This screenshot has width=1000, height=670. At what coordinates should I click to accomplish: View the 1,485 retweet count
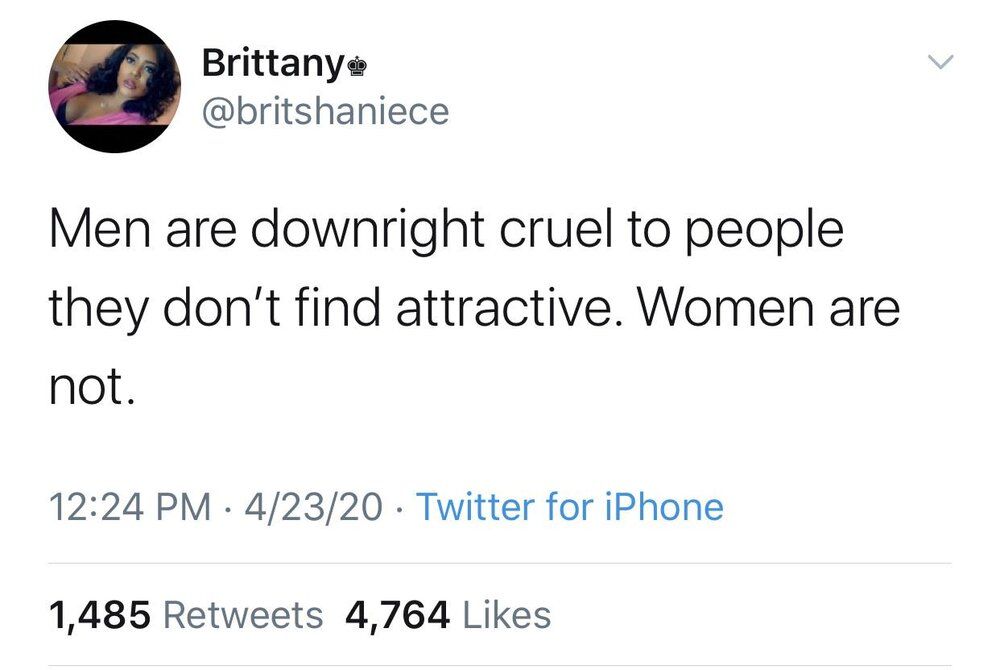point(100,616)
